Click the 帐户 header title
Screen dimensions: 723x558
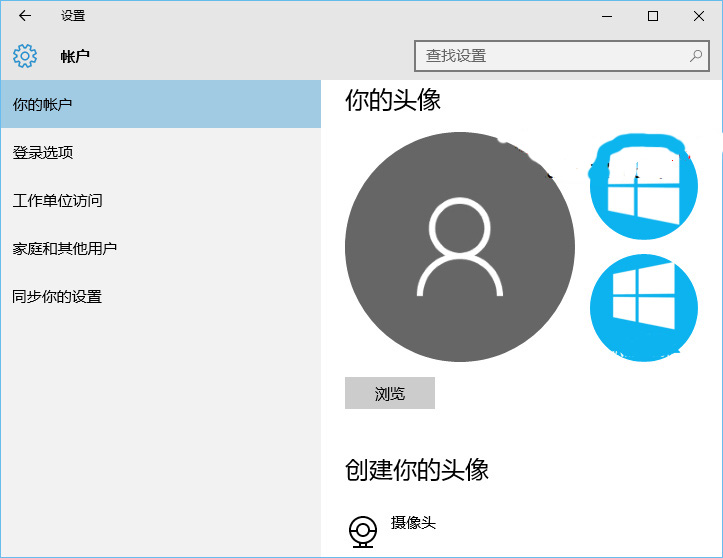coord(75,56)
